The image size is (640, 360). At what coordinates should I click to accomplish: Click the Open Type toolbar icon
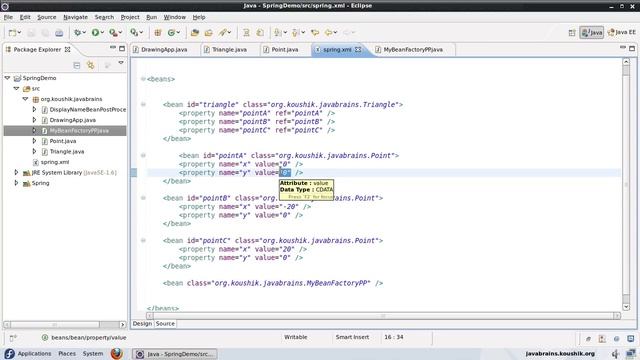coord(195,33)
